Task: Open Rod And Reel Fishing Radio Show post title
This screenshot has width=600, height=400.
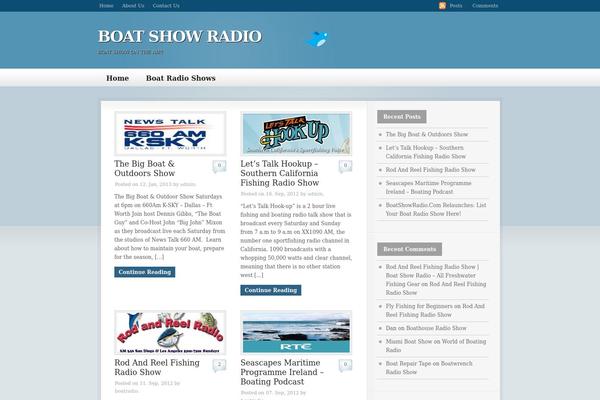Action: point(157,367)
